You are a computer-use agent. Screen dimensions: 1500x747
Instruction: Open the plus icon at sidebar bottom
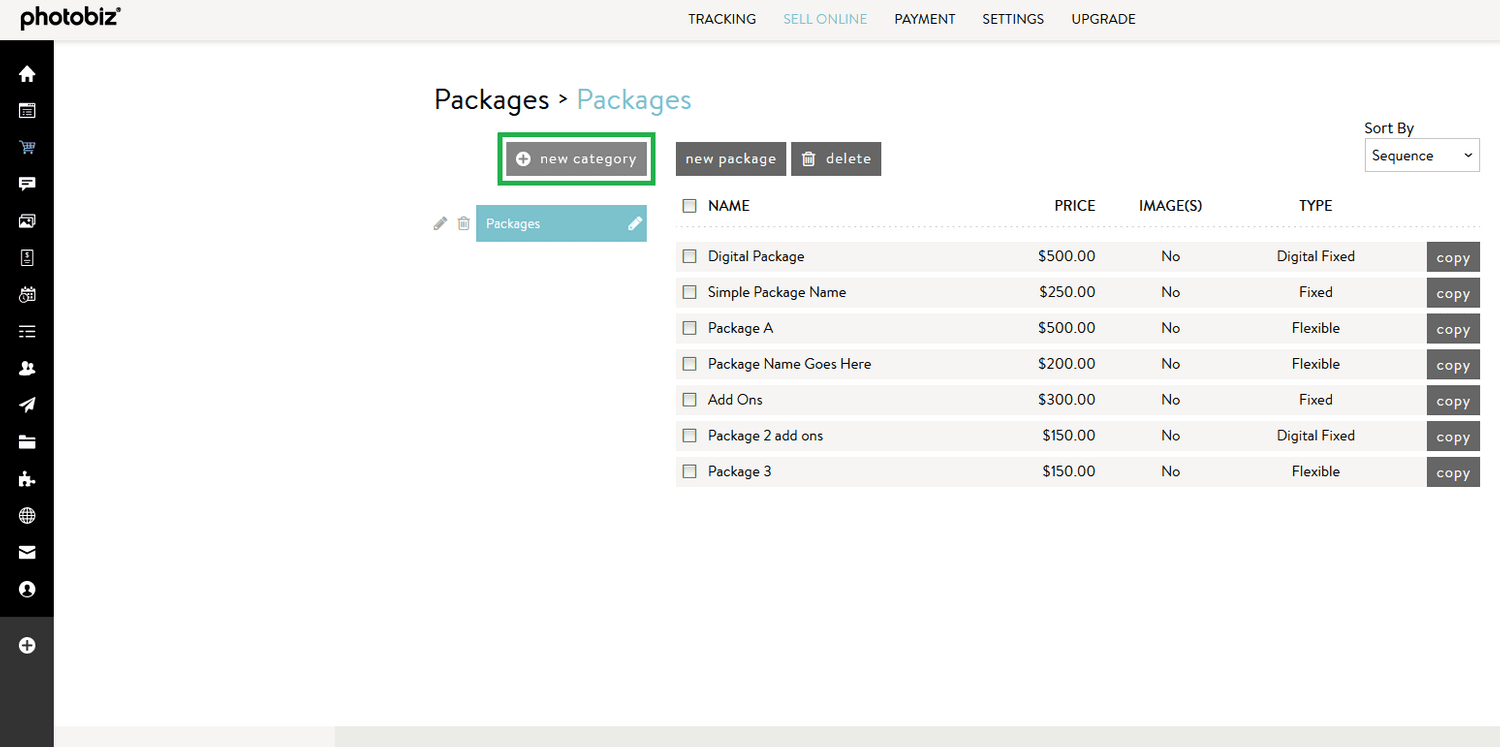27,645
